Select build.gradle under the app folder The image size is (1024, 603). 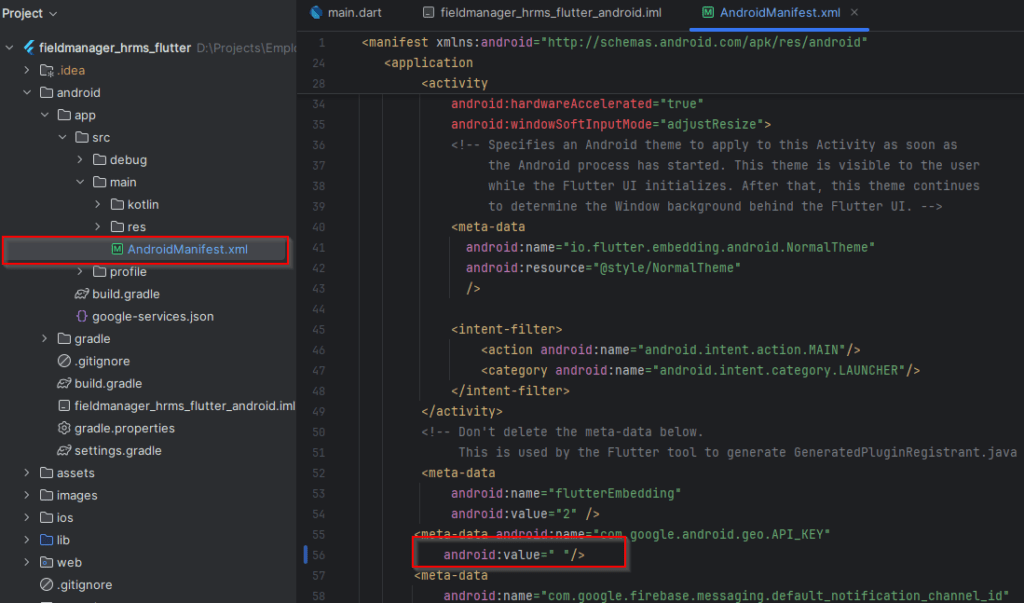click(126, 294)
